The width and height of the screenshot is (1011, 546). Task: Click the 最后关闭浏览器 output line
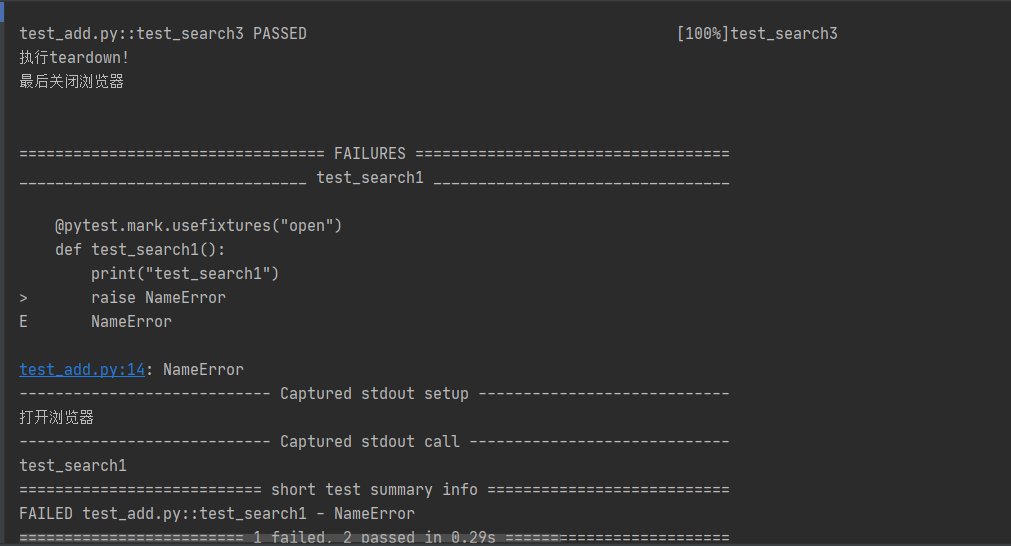tap(72, 82)
